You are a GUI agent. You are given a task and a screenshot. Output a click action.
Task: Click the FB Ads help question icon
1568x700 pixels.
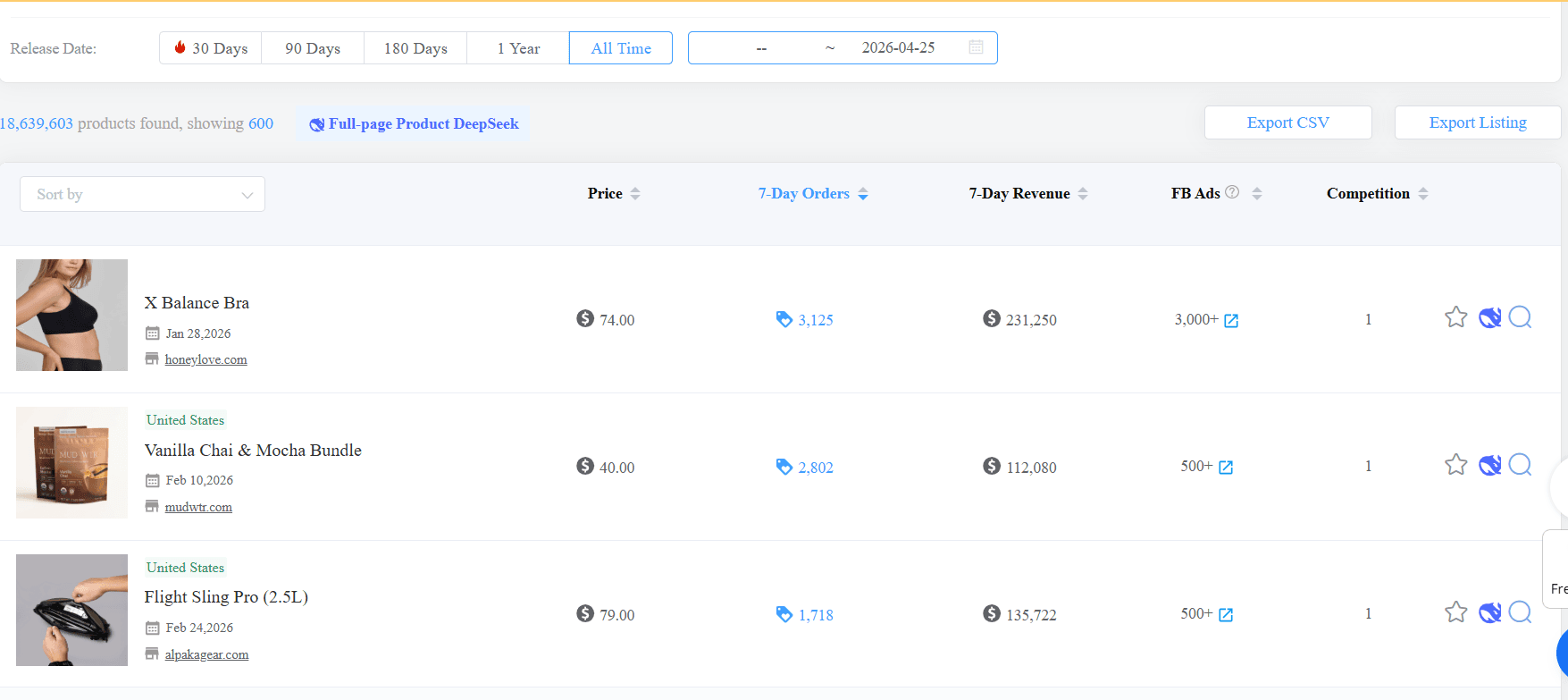(1232, 192)
